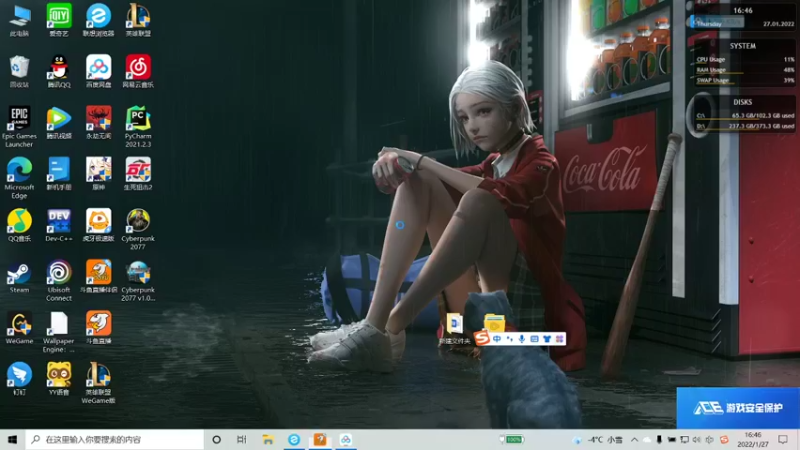Image resolution: width=800 pixels, height=450 pixels.
Task: Launch the green iQIYI app shortcut
Action: [59, 20]
